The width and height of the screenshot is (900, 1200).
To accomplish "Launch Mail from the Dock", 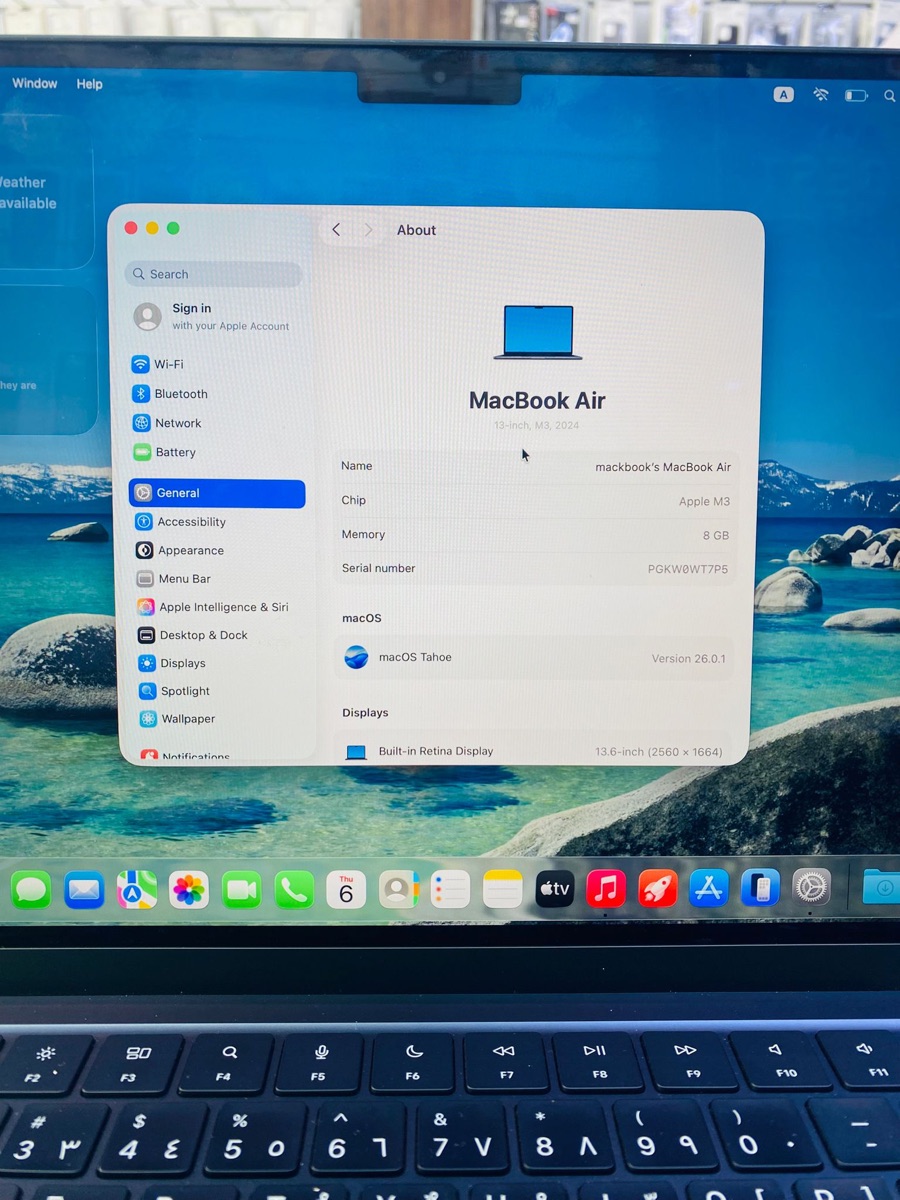I will (x=84, y=889).
